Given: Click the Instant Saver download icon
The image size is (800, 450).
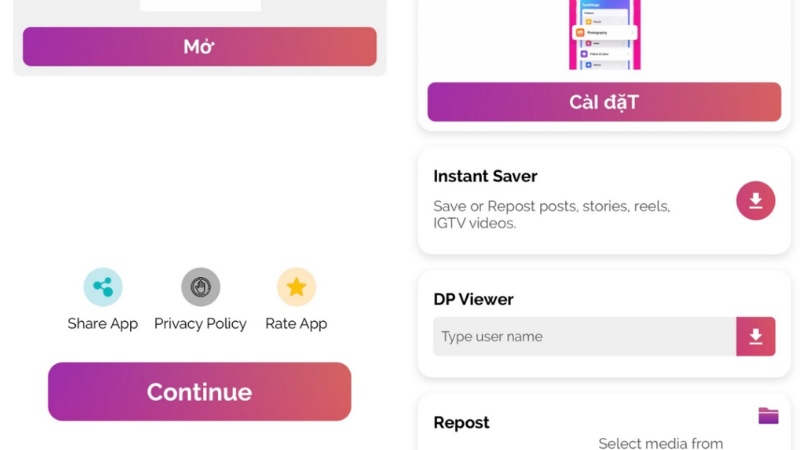Looking at the screenshot, I should click(x=756, y=201).
